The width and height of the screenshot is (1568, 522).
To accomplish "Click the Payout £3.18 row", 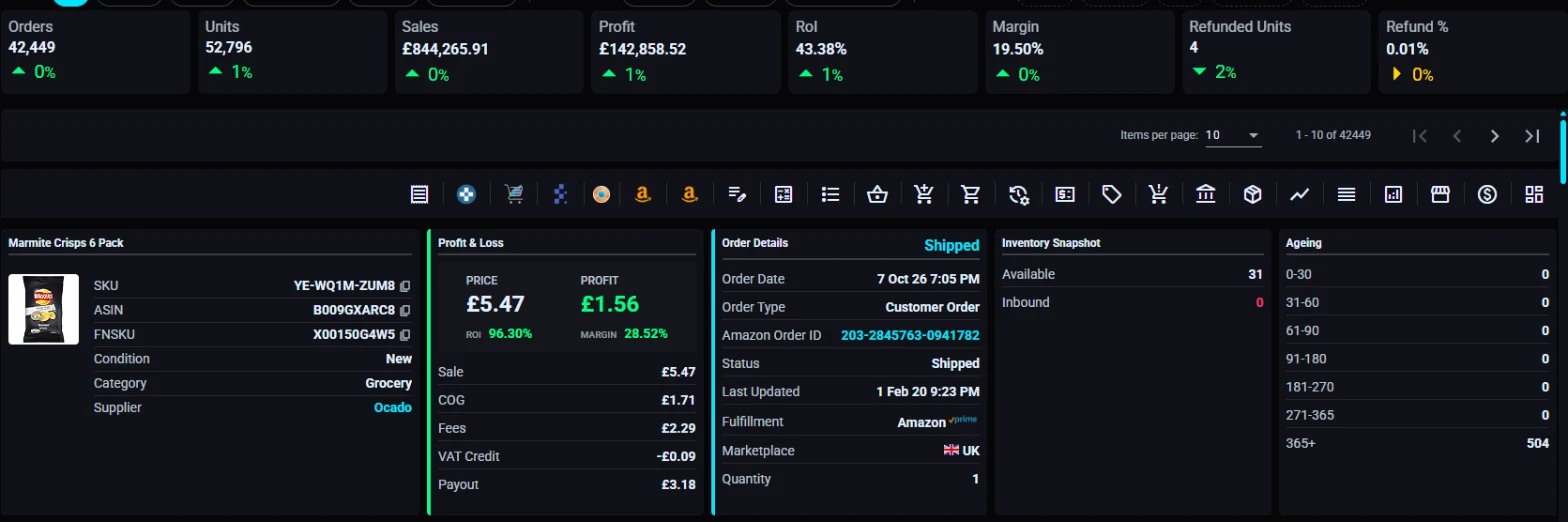I will (x=566, y=484).
